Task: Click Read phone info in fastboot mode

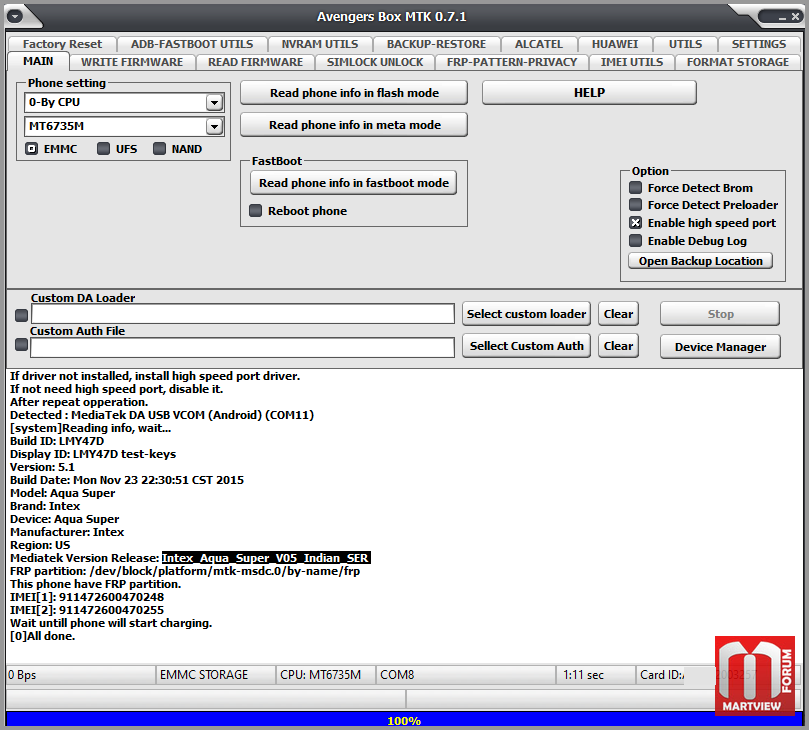Action: [353, 183]
